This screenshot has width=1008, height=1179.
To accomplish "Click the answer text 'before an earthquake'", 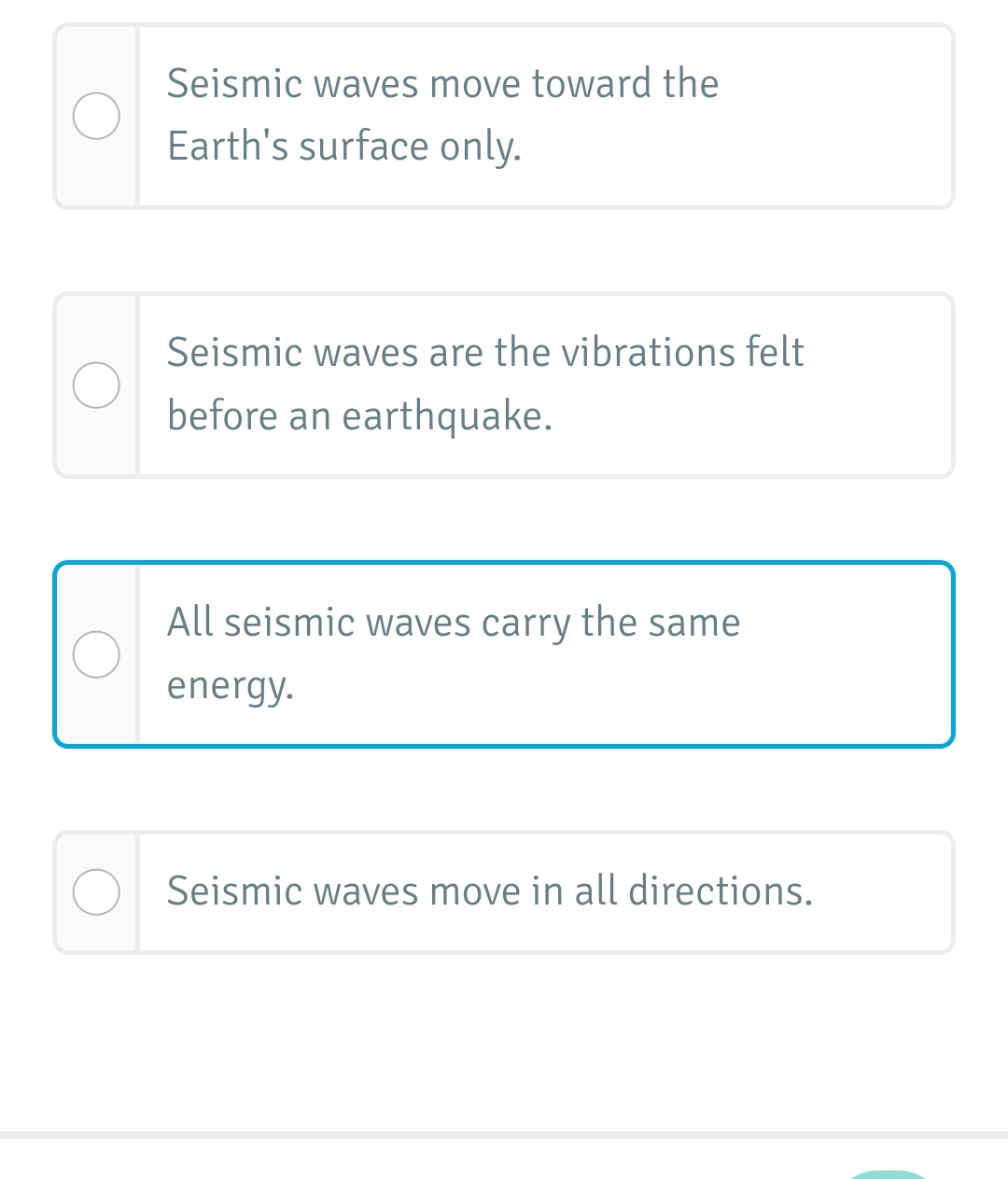I will [361, 415].
